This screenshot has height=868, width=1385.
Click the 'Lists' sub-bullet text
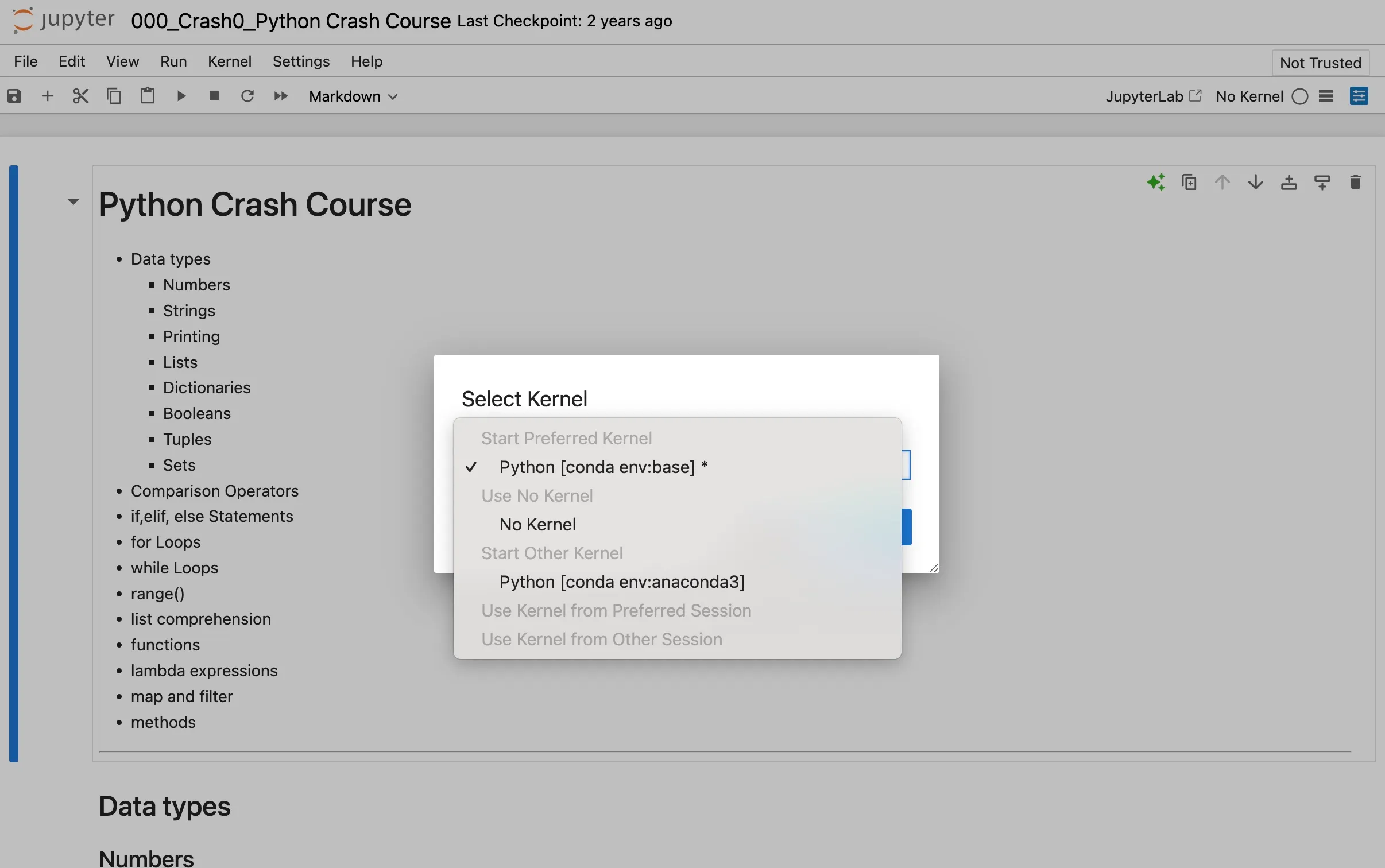point(180,362)
